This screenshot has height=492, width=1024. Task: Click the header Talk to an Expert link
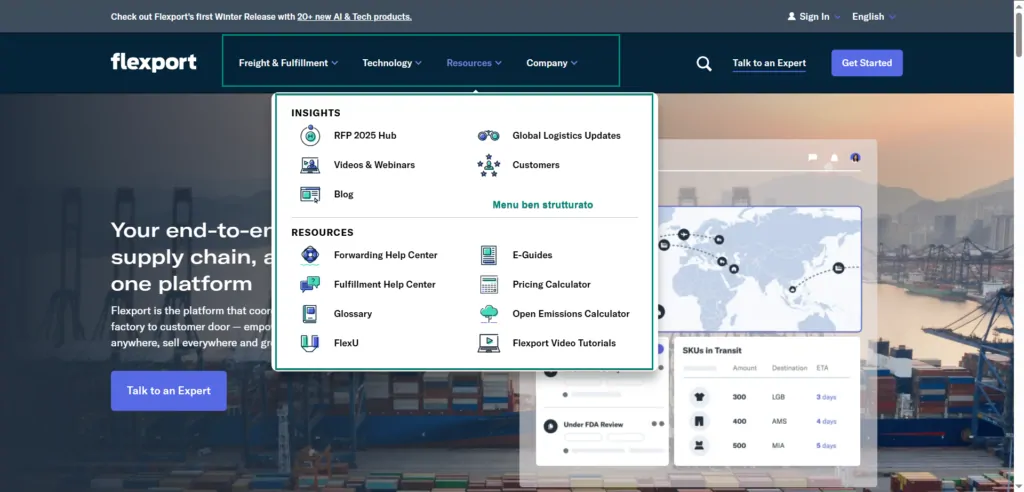[x=769, y=63]
